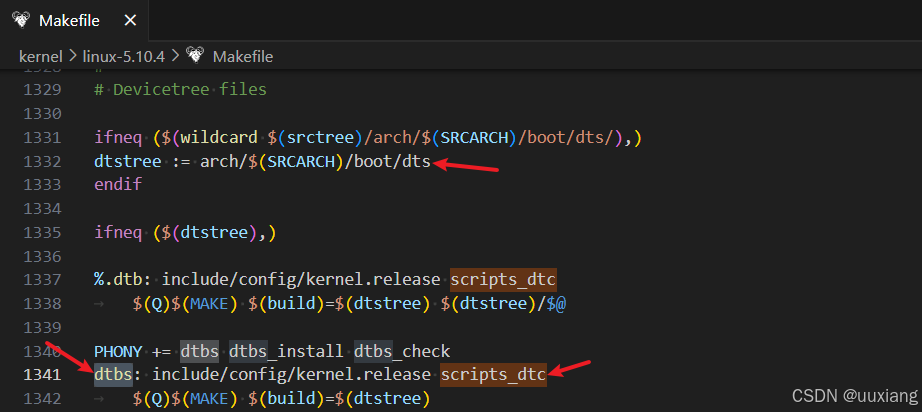Click 'dtbs_install' on line 1340
The width and height of the screenshot is (922, 412).
[286, 351]
